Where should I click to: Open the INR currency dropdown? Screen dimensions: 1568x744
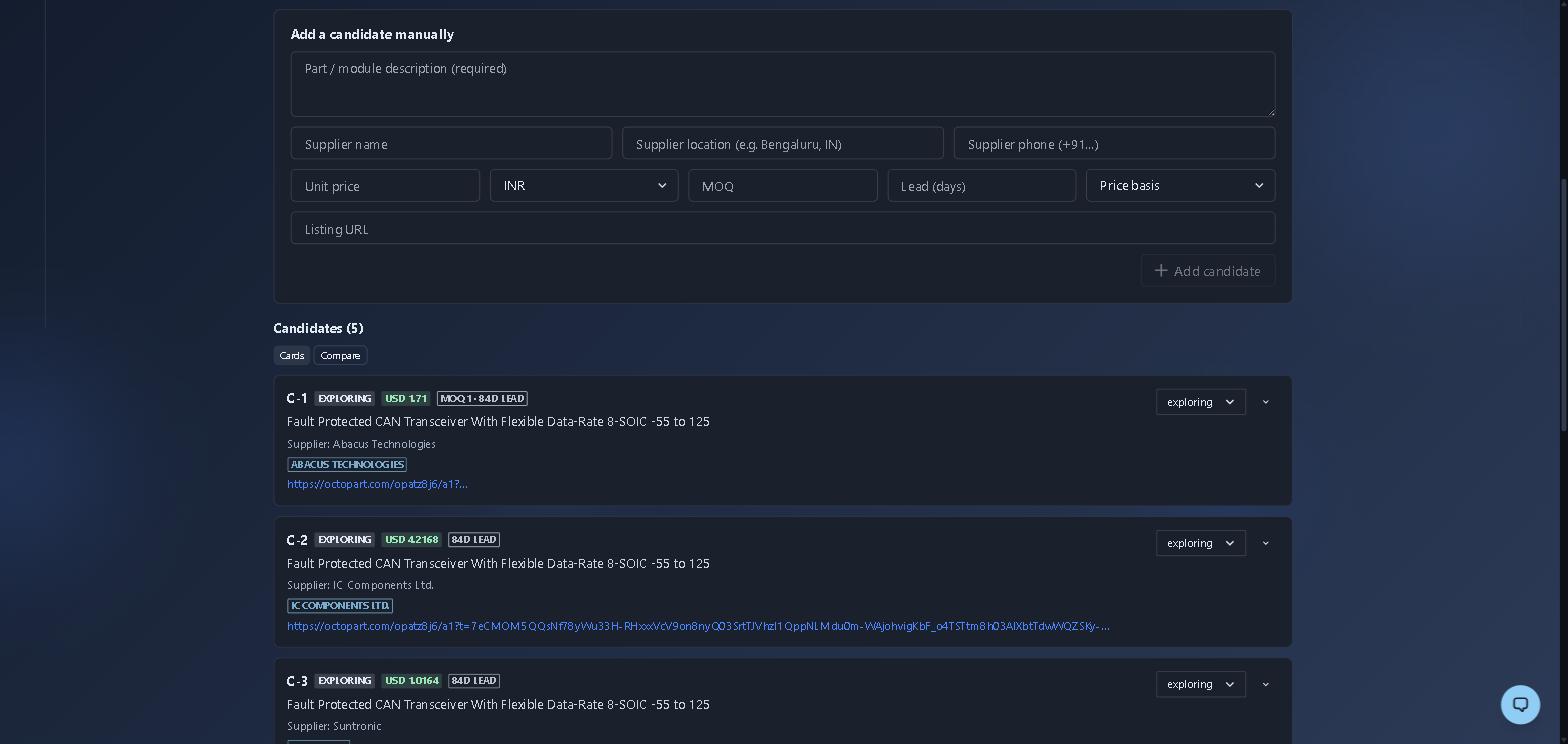click(584, 186)
